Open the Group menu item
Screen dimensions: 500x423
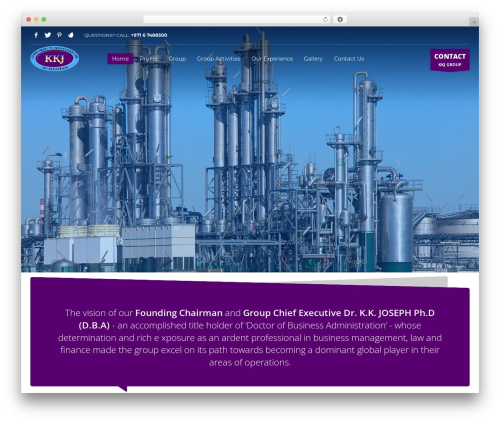(177, 59)
